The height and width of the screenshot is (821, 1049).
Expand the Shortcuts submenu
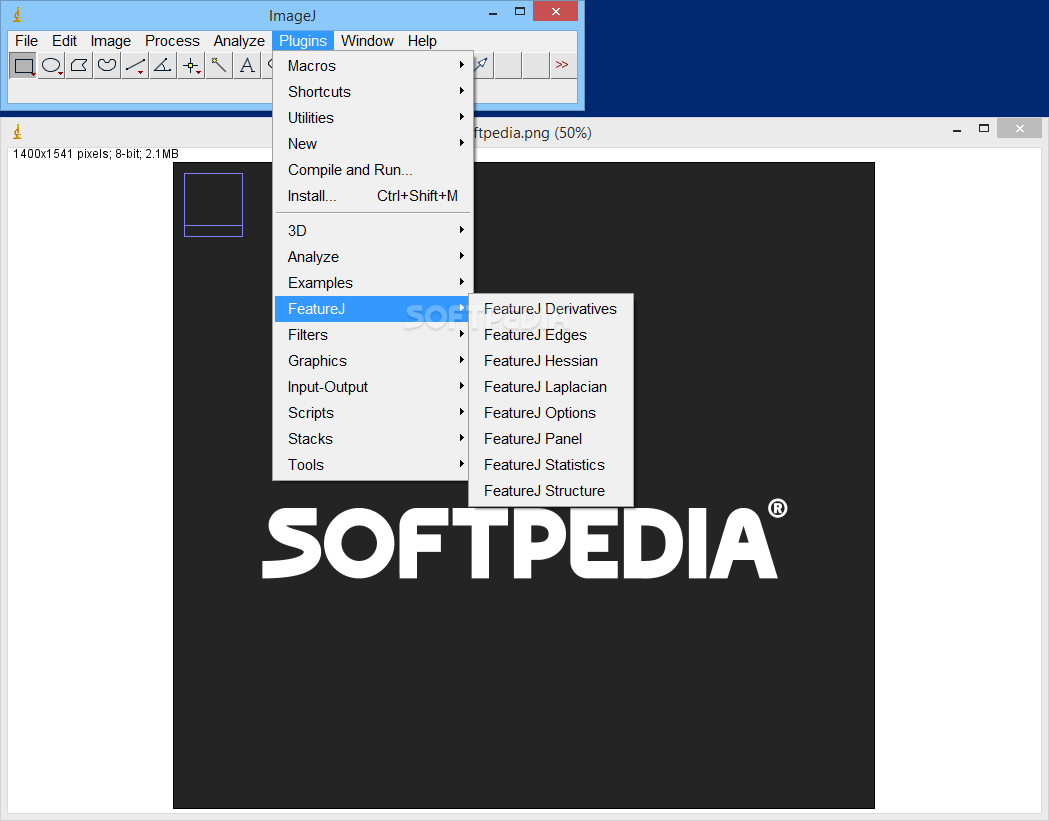[373, 92]
